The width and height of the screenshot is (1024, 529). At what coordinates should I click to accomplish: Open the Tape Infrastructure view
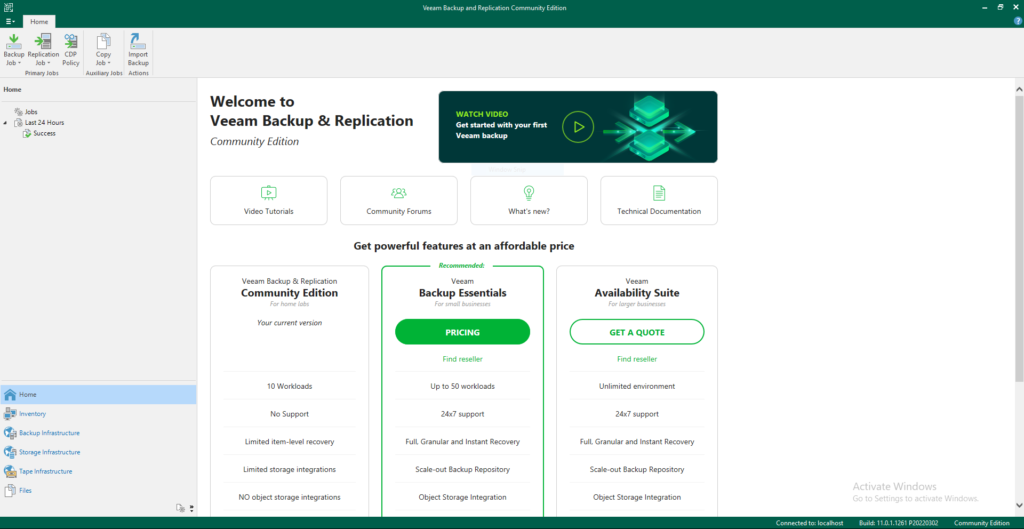point(98,471)
